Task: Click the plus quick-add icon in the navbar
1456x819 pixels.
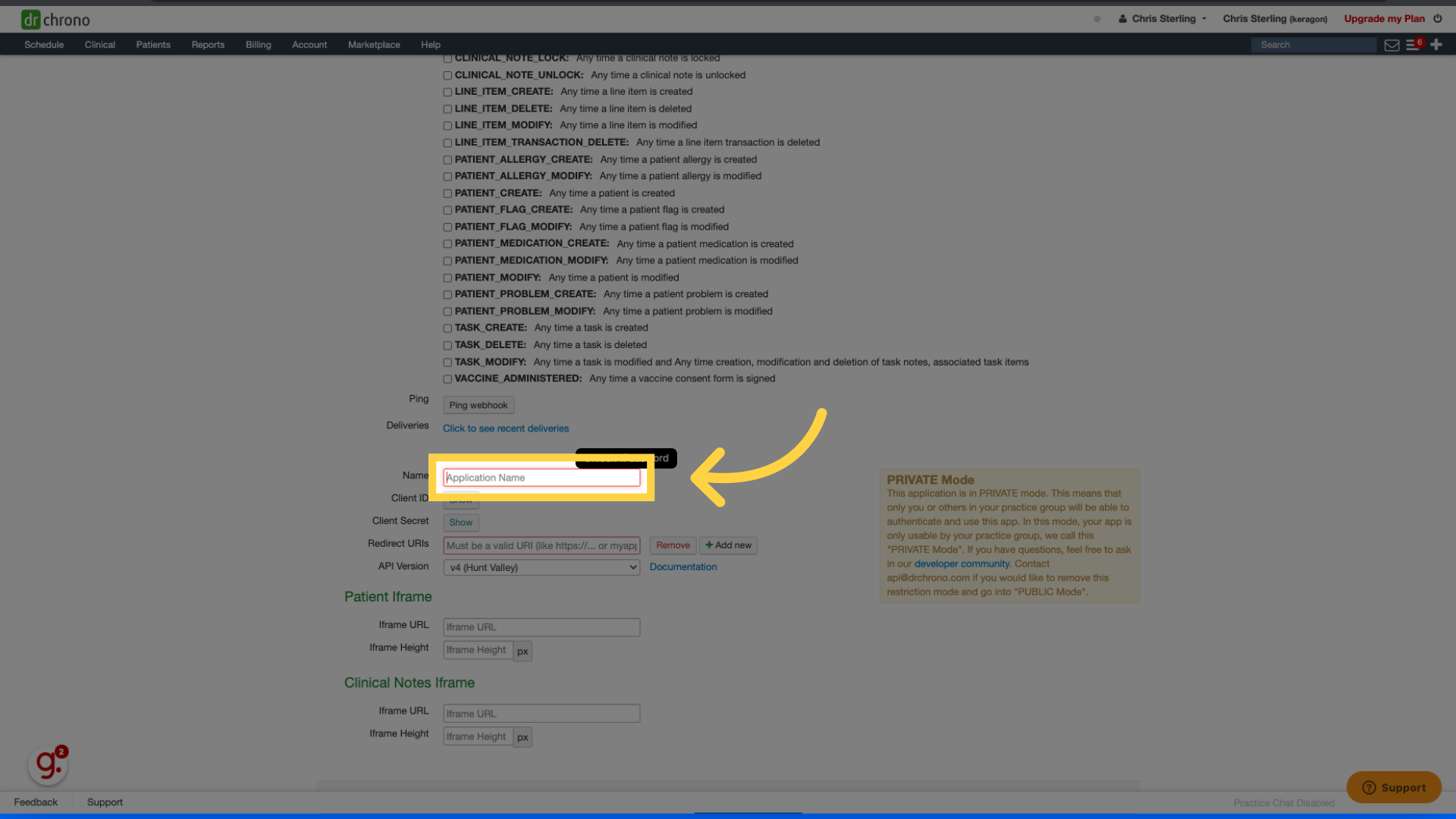Action: (1436, 45)
